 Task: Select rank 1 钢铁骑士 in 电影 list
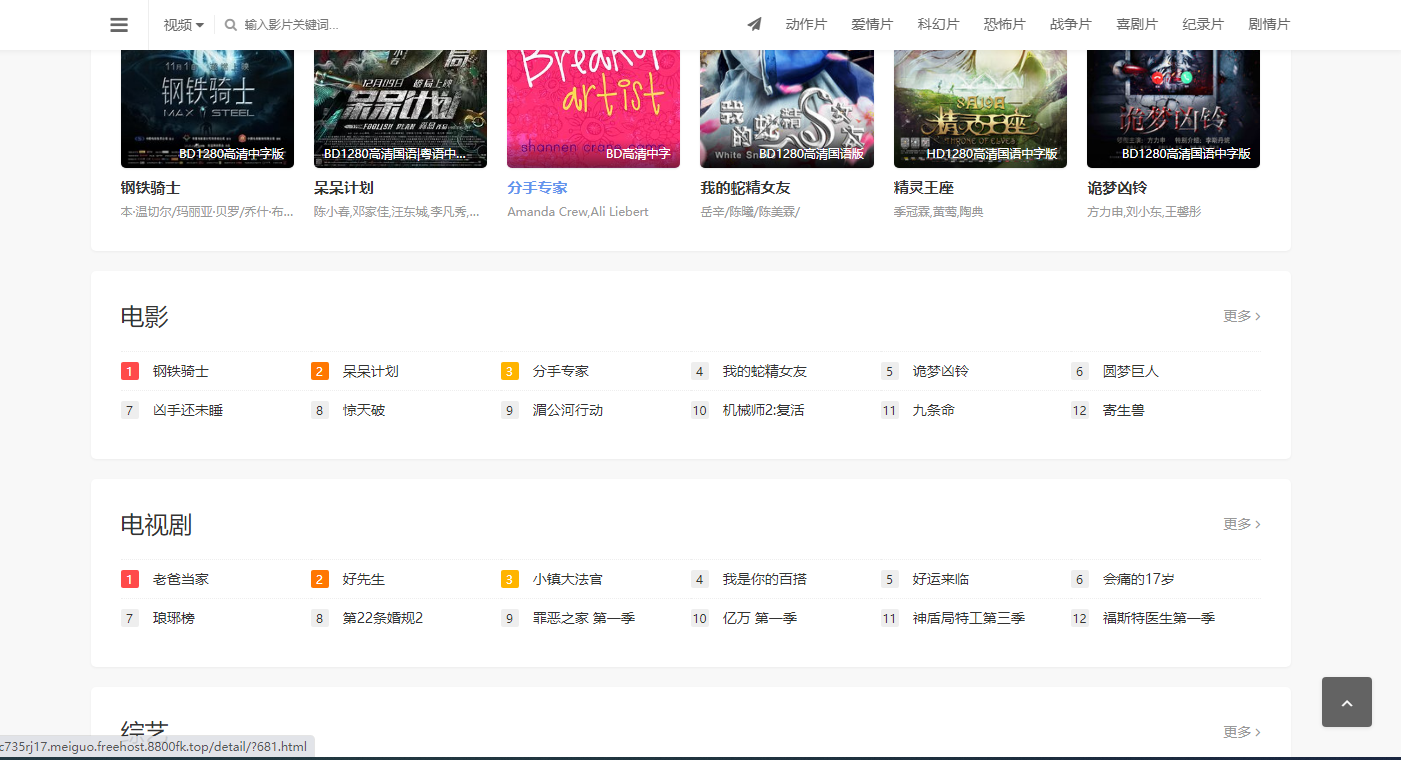tap(181, 371)
